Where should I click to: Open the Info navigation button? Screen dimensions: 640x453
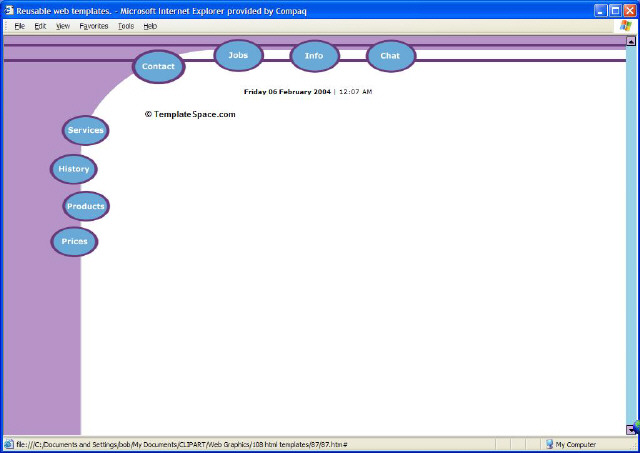(x=314, y=56)
